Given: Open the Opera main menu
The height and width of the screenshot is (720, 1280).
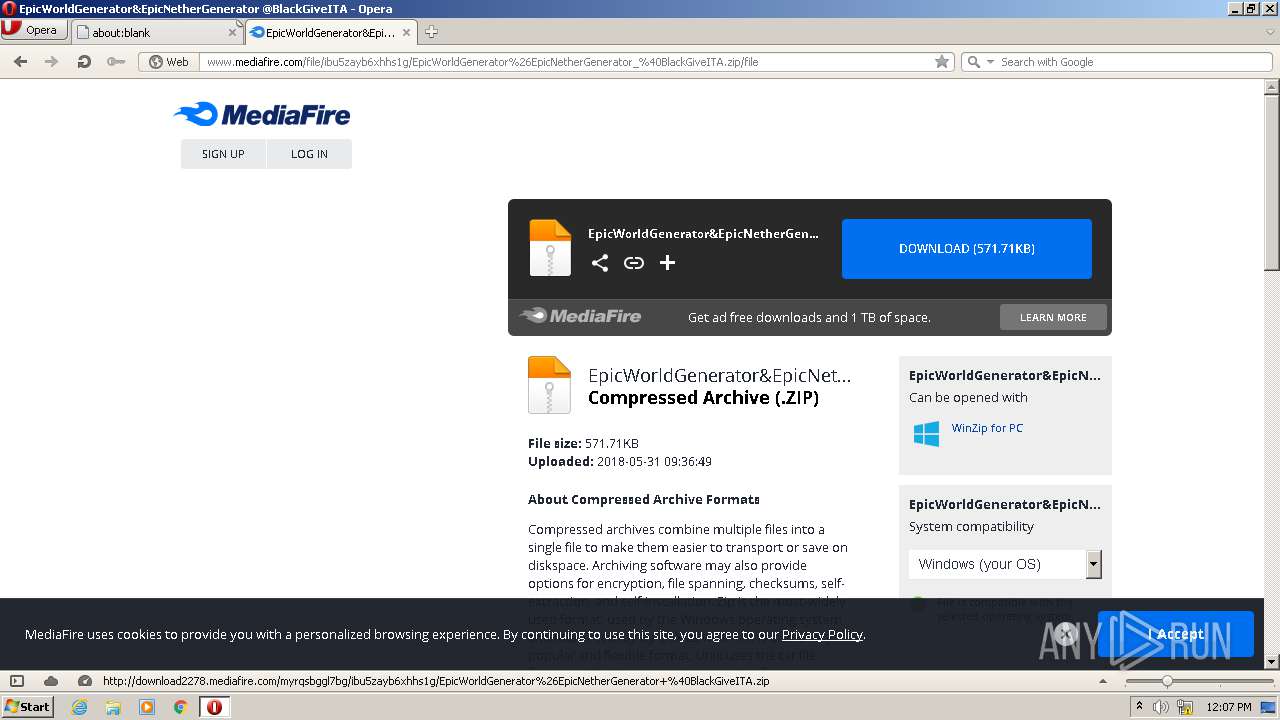Looking at the screenshot, I should pyautogui.click(x=34, y=30).
